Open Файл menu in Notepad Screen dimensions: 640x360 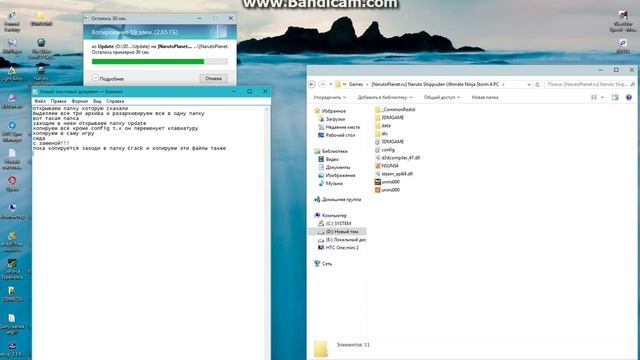coord(40,101)
